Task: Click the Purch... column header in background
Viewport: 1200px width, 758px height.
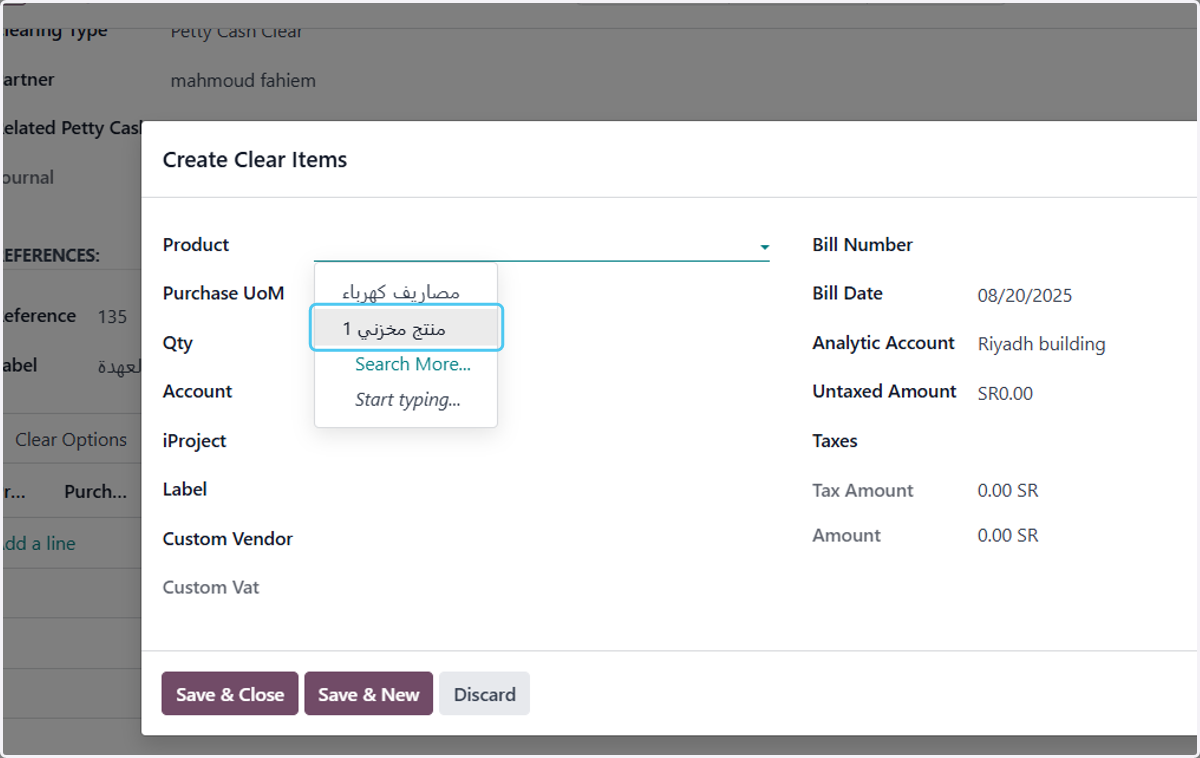Action: [95, 491]
